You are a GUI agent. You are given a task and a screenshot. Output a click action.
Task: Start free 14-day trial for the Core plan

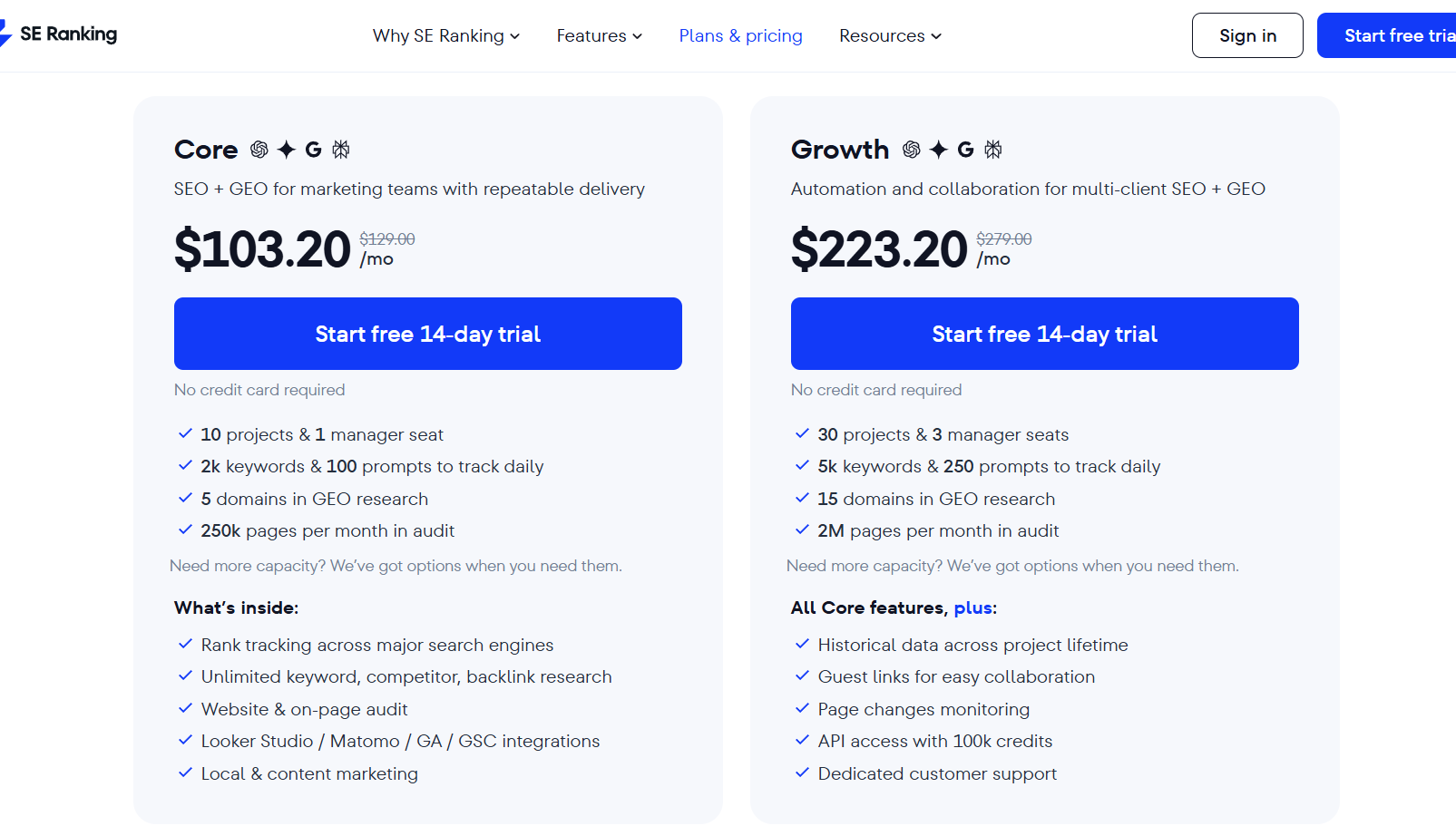(x=427, y=334)
